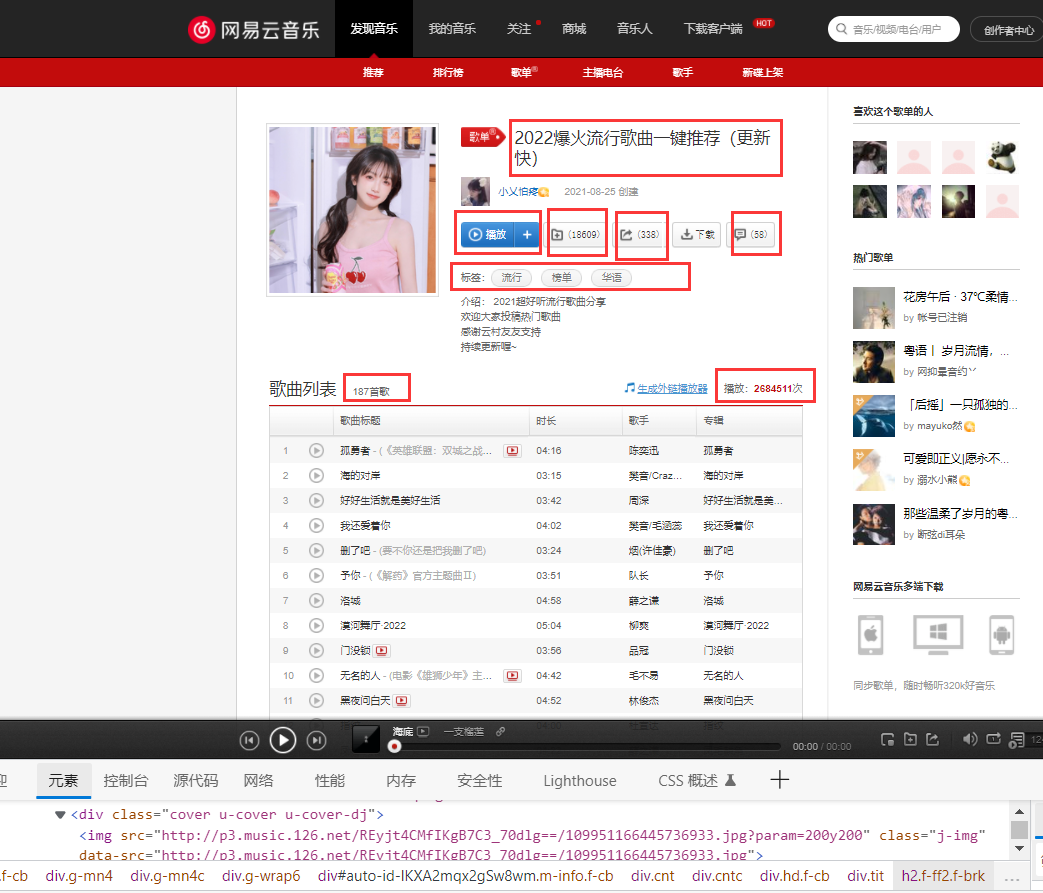This screenshot has height=893, width=1043.
Task: Click 生成外链播放器 link
Action: tap(672, 389)
